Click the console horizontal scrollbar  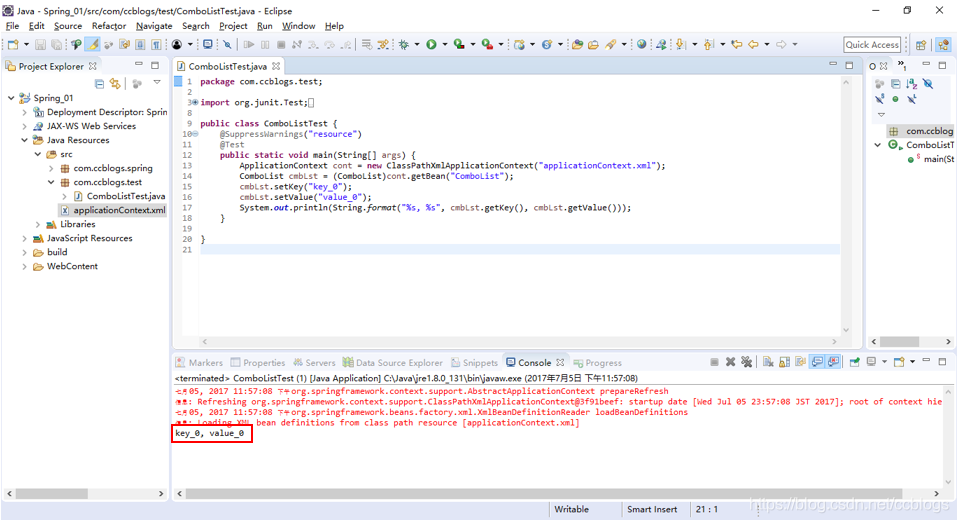tap(544, 494)
